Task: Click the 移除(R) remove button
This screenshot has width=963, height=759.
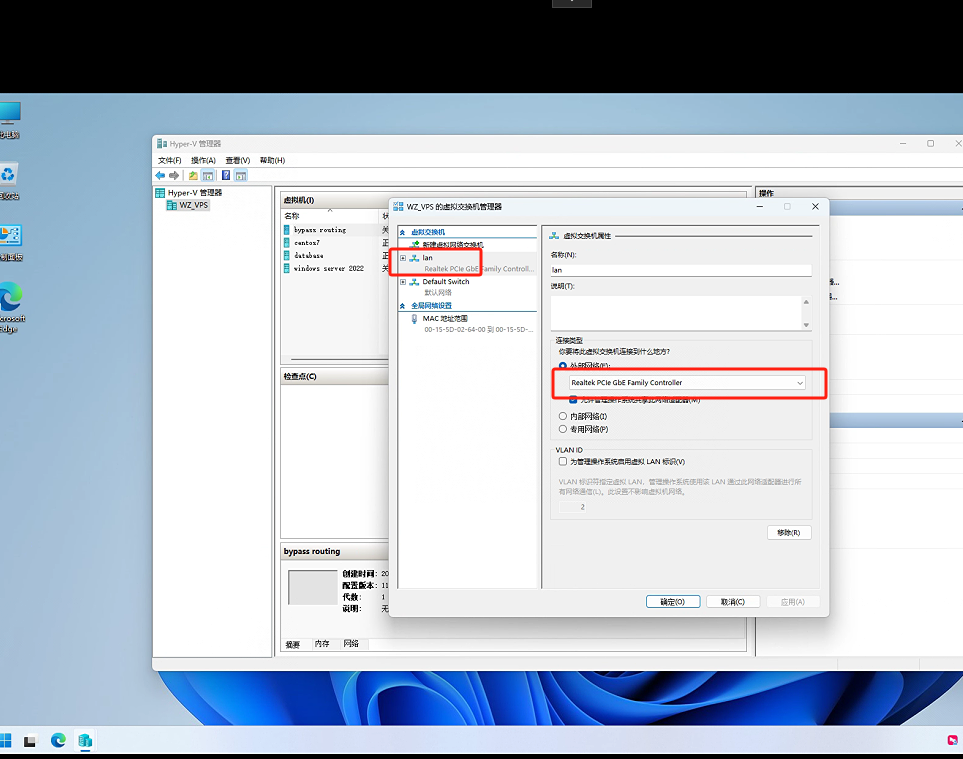Action: pyautogui.click(x=789, y=532)
